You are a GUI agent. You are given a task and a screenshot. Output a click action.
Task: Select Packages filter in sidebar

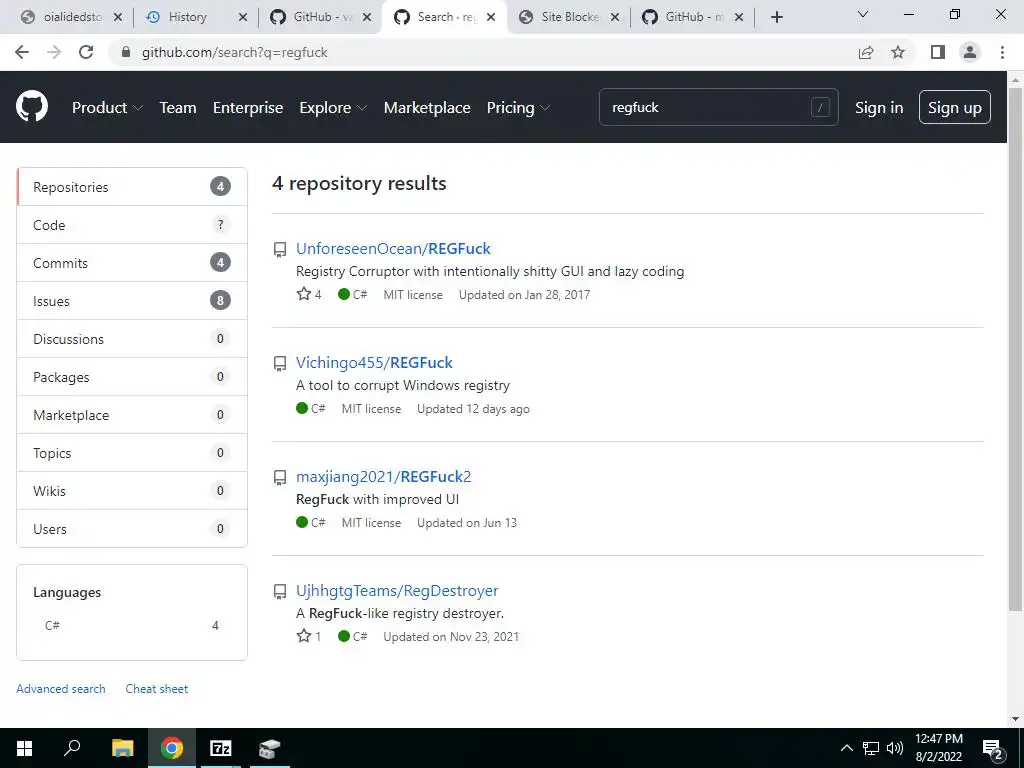point(132,377)
